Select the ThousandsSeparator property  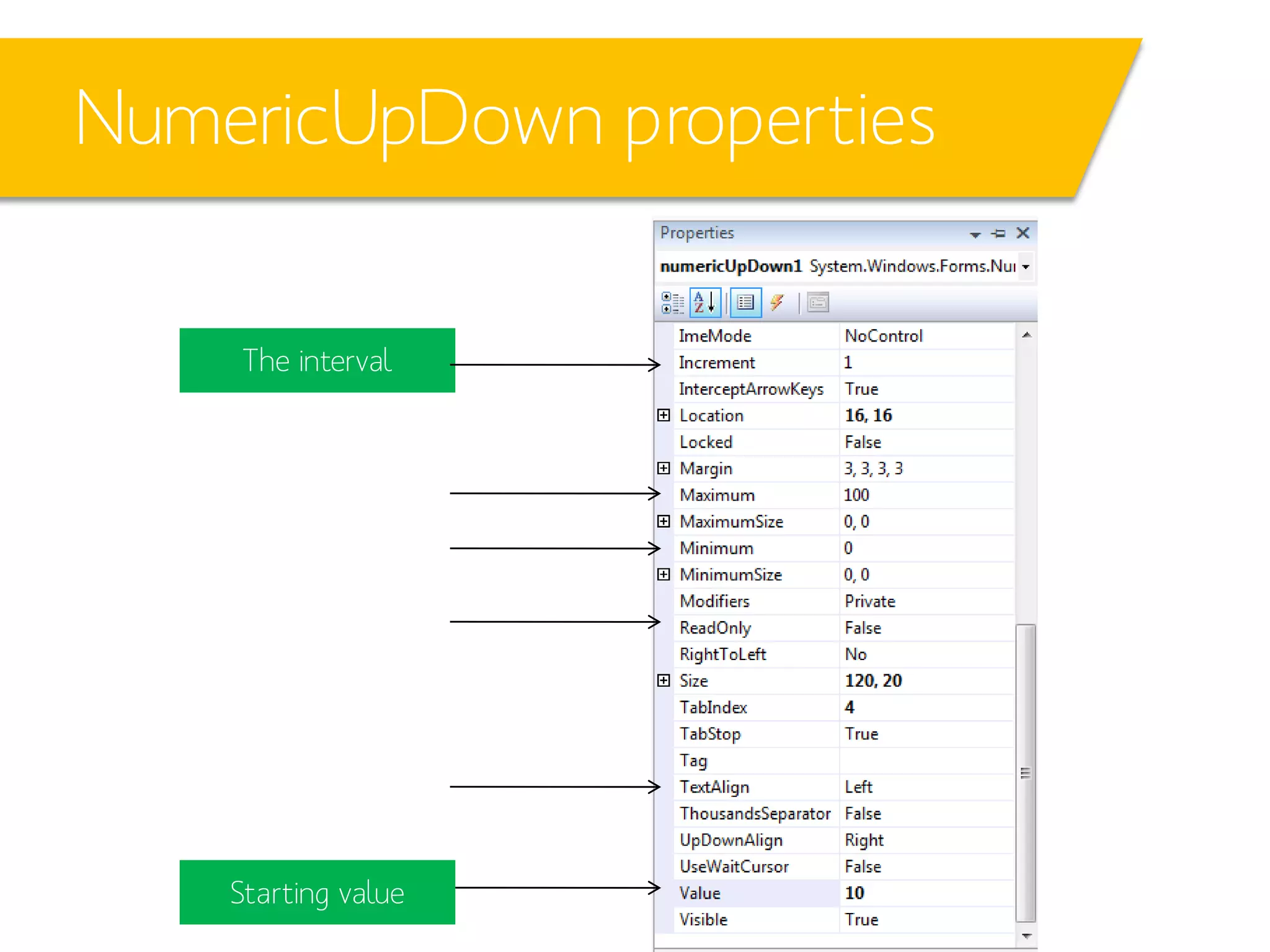point(755,814)
